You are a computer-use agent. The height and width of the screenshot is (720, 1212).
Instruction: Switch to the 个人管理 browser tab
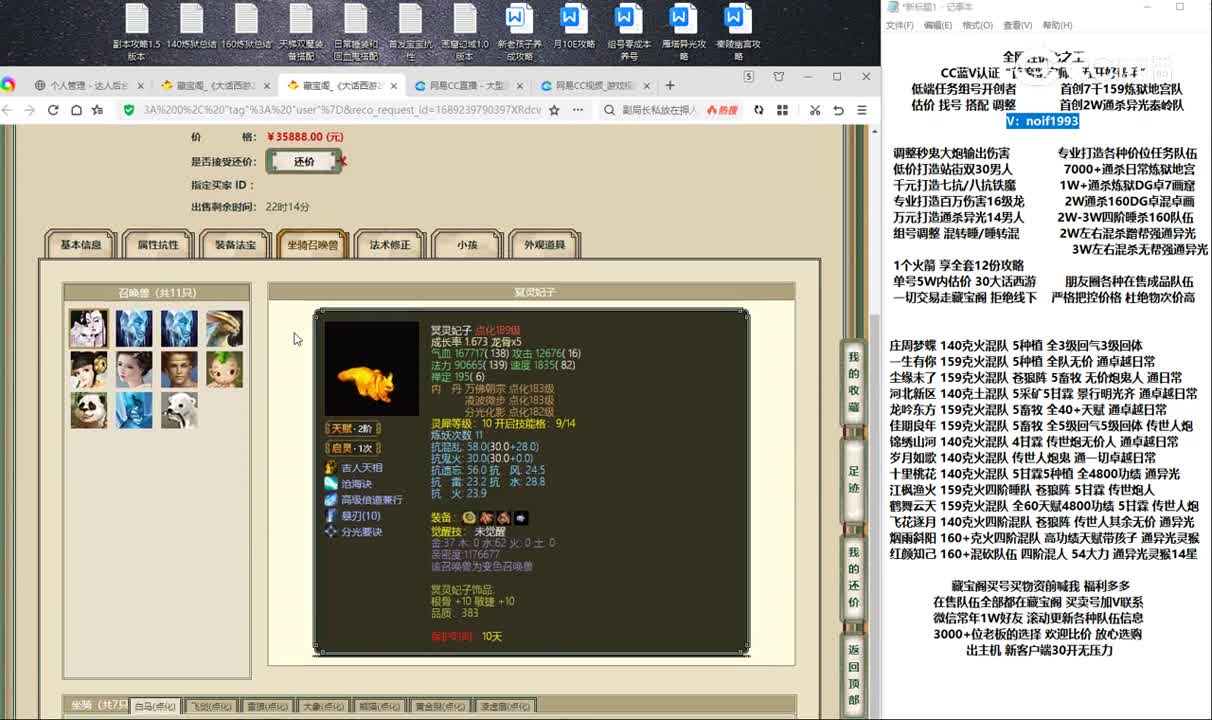point(89,86)
